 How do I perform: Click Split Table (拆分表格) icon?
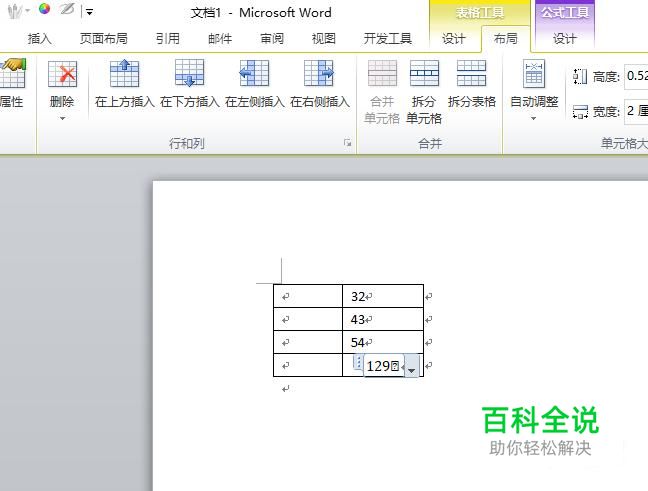pyautogui.click(x=471, y=74)
